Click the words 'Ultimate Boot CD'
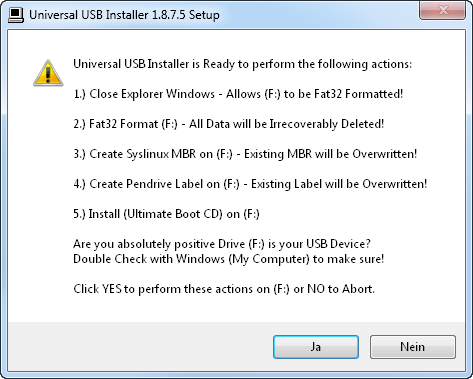The height and width of the screenshot is (379, 473). coord(173,214)
